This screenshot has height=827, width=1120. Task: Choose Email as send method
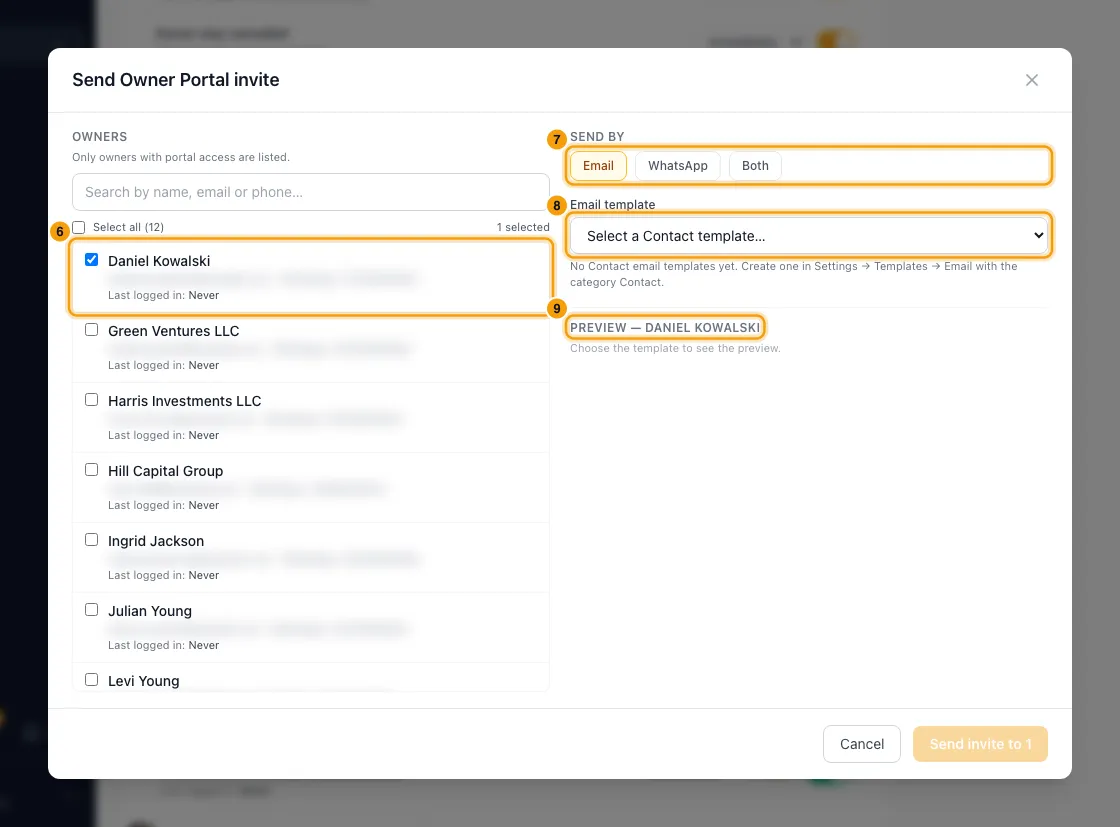(x=598, y=166)
